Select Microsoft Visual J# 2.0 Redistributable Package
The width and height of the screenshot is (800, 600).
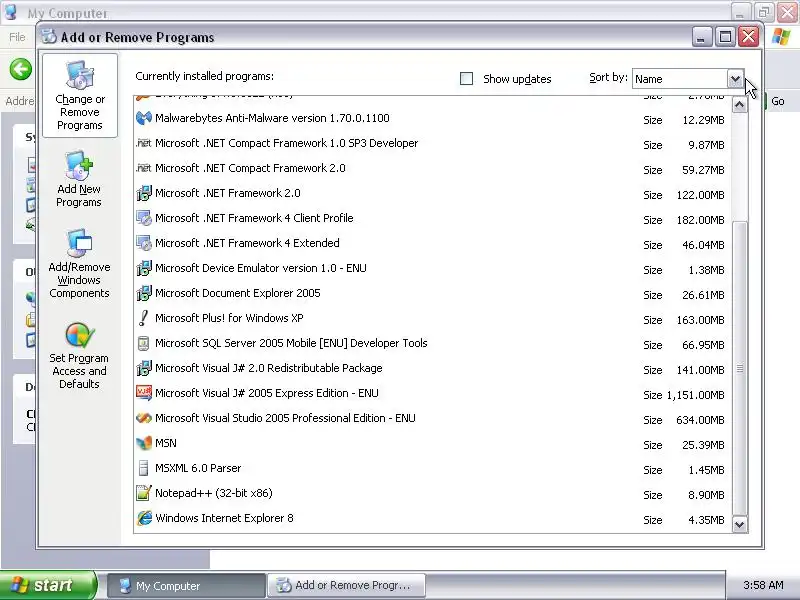tap(433, 369)
